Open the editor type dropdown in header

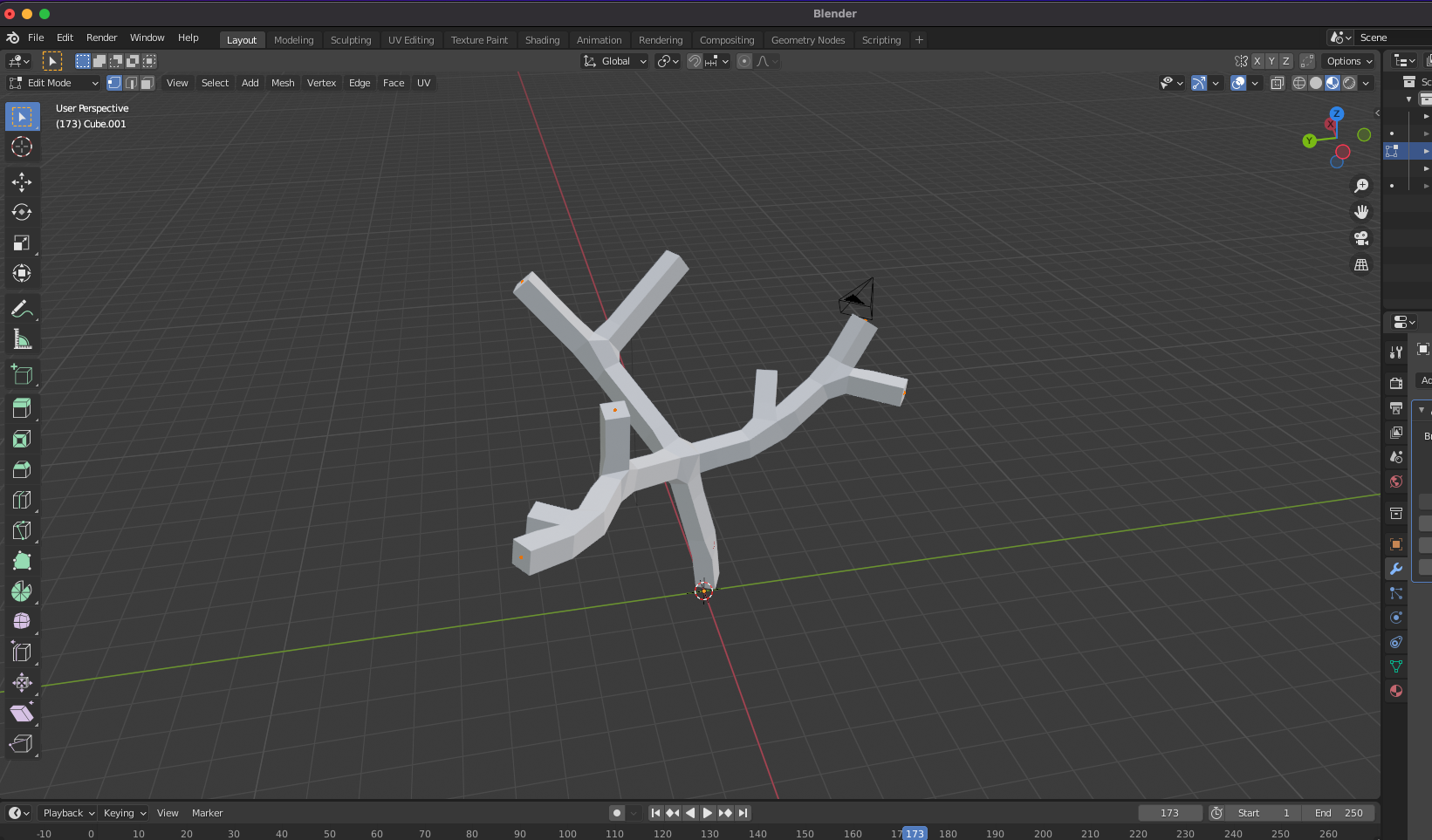point(19,61)
